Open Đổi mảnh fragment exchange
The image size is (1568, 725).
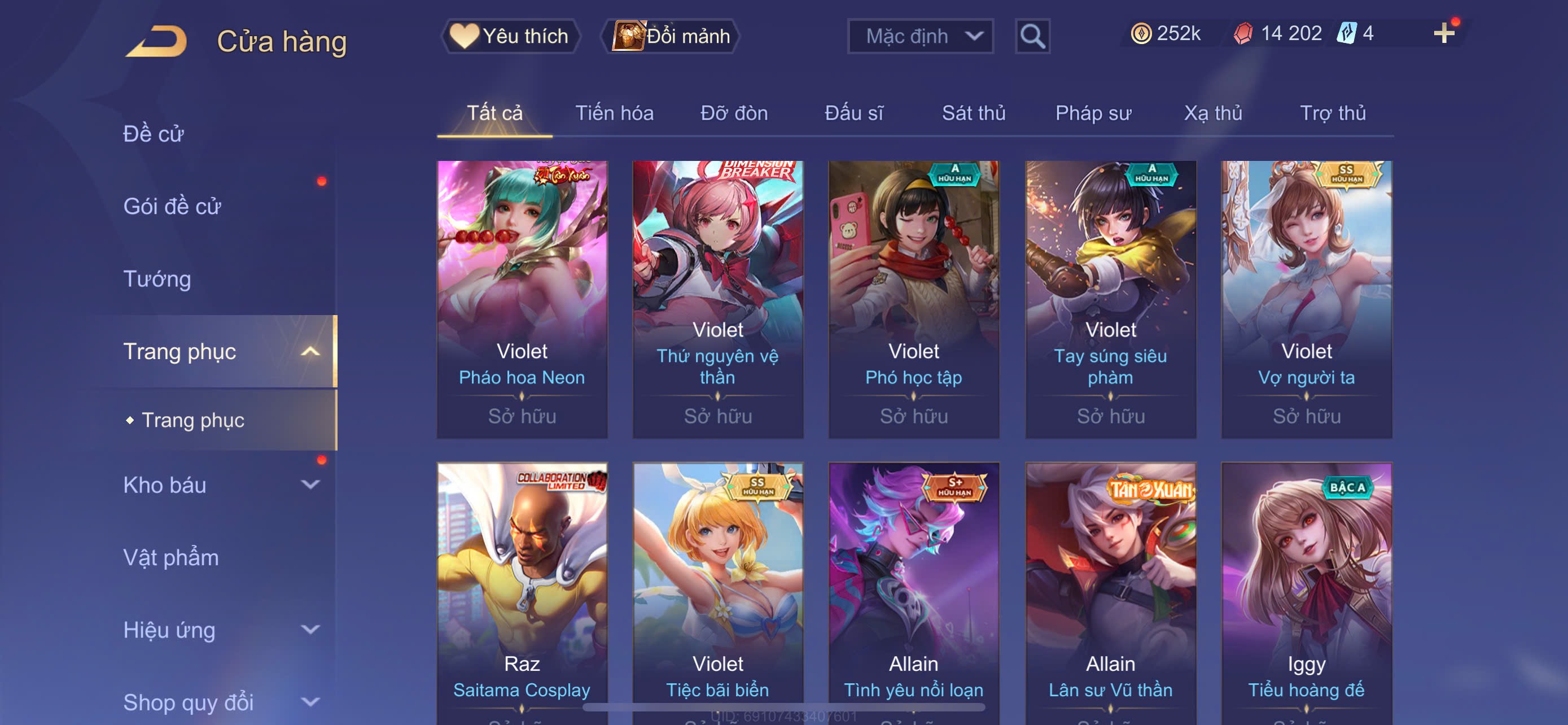point(671,36)
